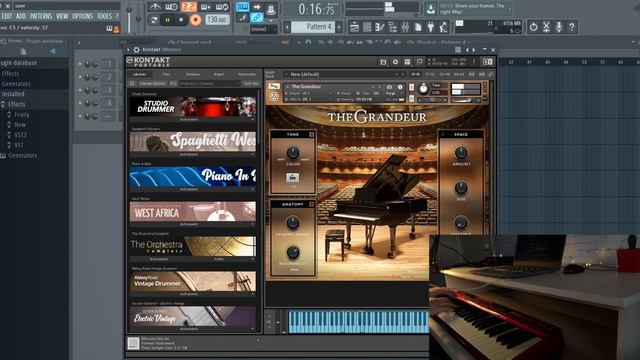
Task: Toggle Kontakt side panel view icon
Action: point(487,62)
